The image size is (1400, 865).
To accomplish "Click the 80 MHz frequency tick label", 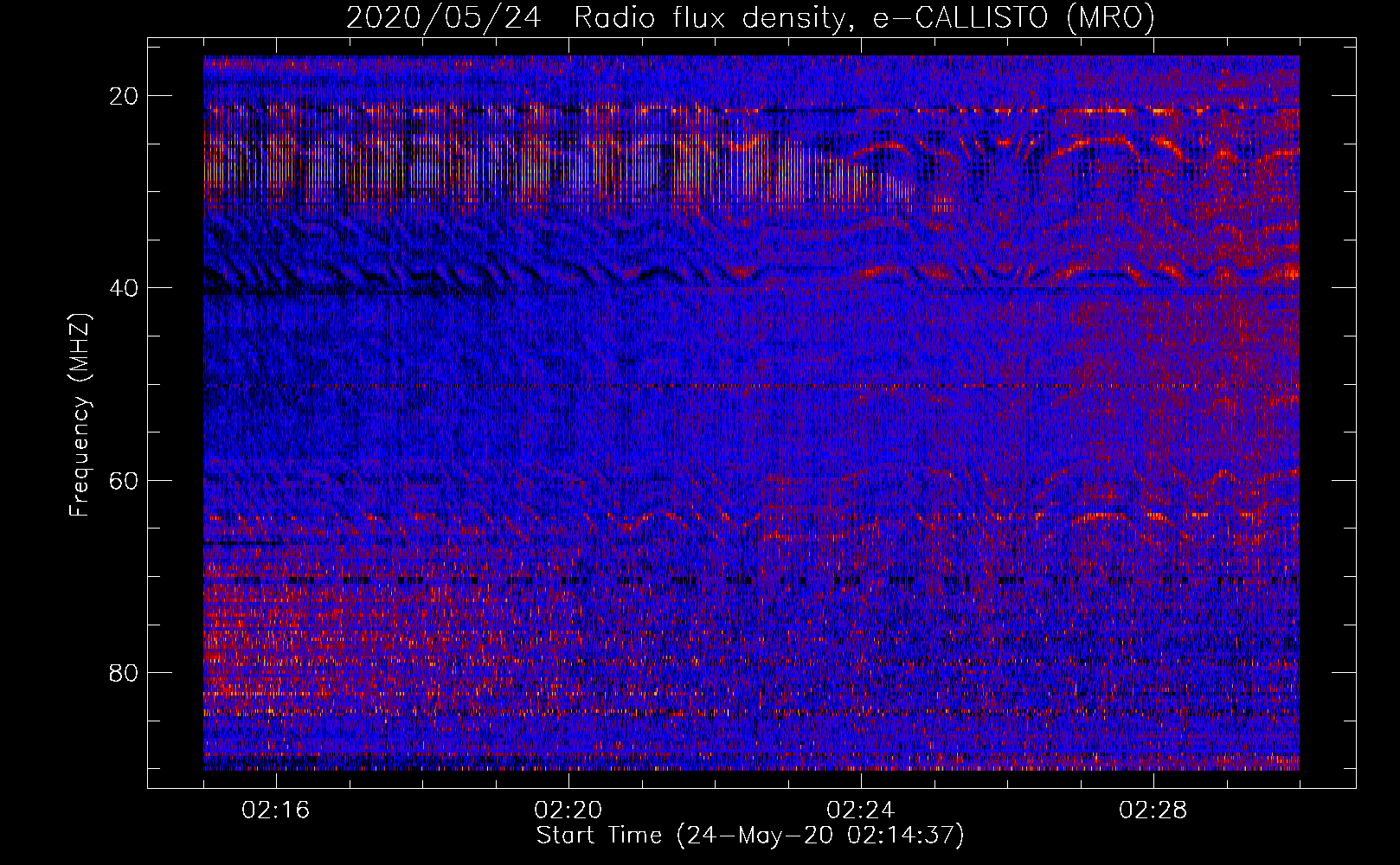I will [x=125, y=673].
